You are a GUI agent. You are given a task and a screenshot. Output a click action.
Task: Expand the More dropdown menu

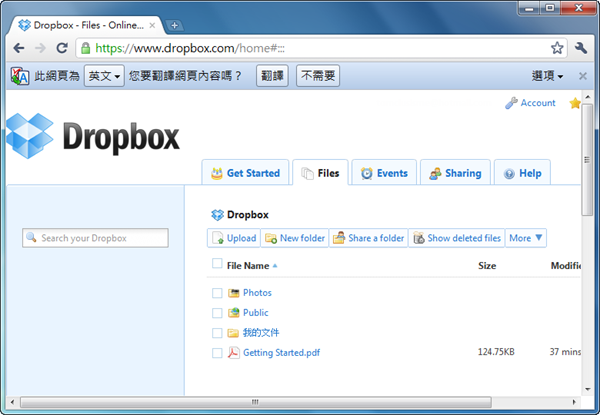pyautogui.click(x=525, y=238)
